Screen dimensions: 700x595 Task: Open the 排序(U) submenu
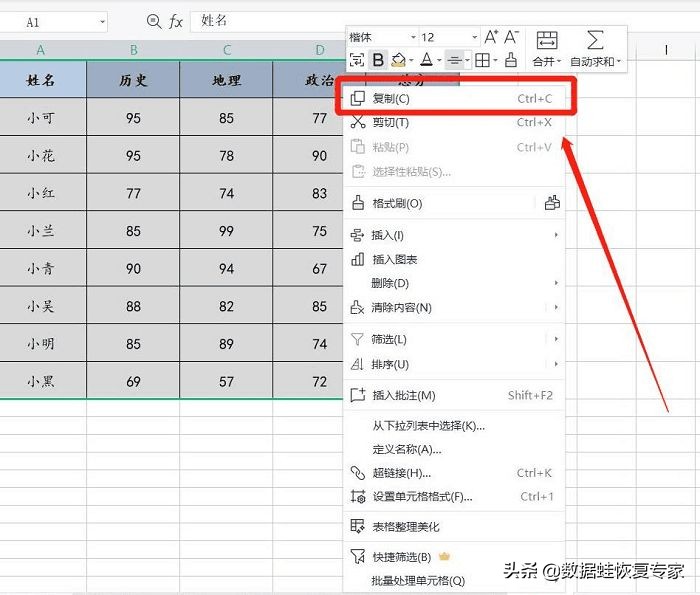454,364
